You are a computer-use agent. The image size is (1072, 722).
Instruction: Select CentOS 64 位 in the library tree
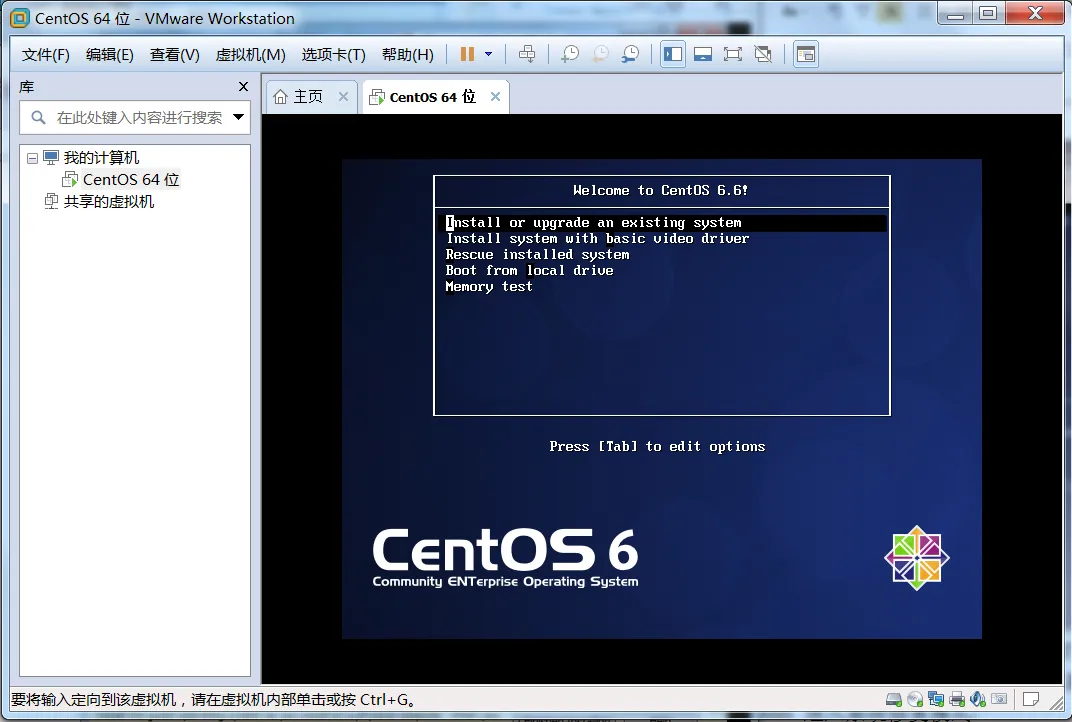tap(131, 180)
